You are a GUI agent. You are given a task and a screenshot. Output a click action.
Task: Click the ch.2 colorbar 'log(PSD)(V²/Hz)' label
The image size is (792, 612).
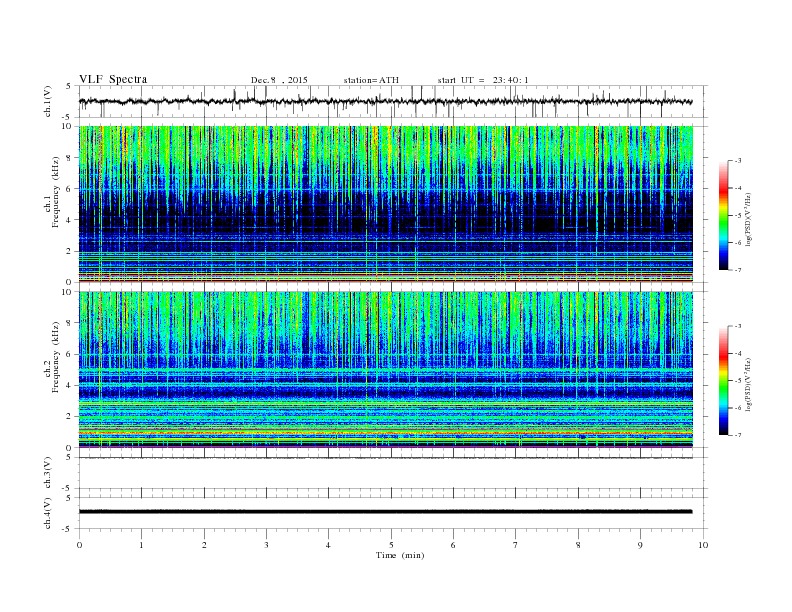tap(748, 384)
